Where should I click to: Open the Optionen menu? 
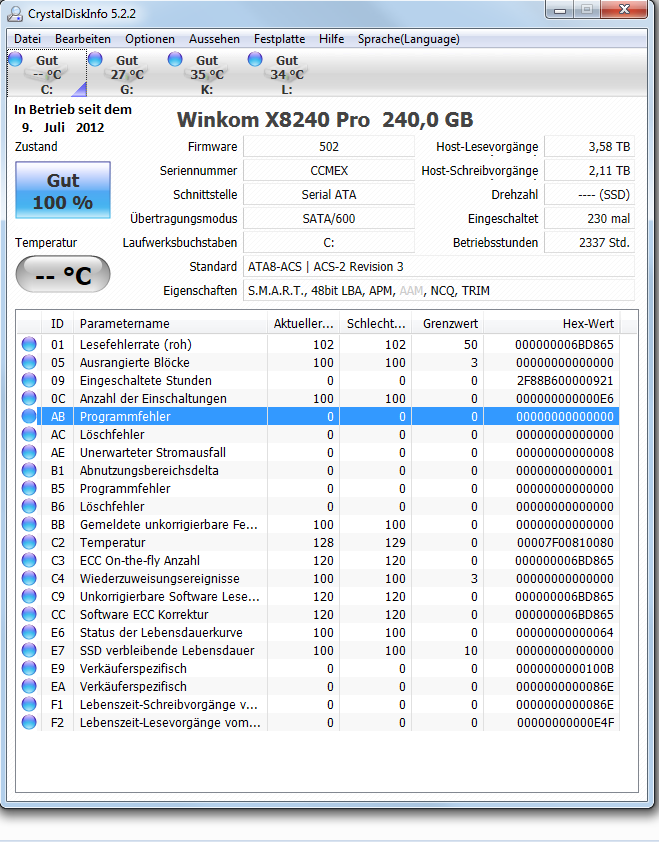(150, 39)
